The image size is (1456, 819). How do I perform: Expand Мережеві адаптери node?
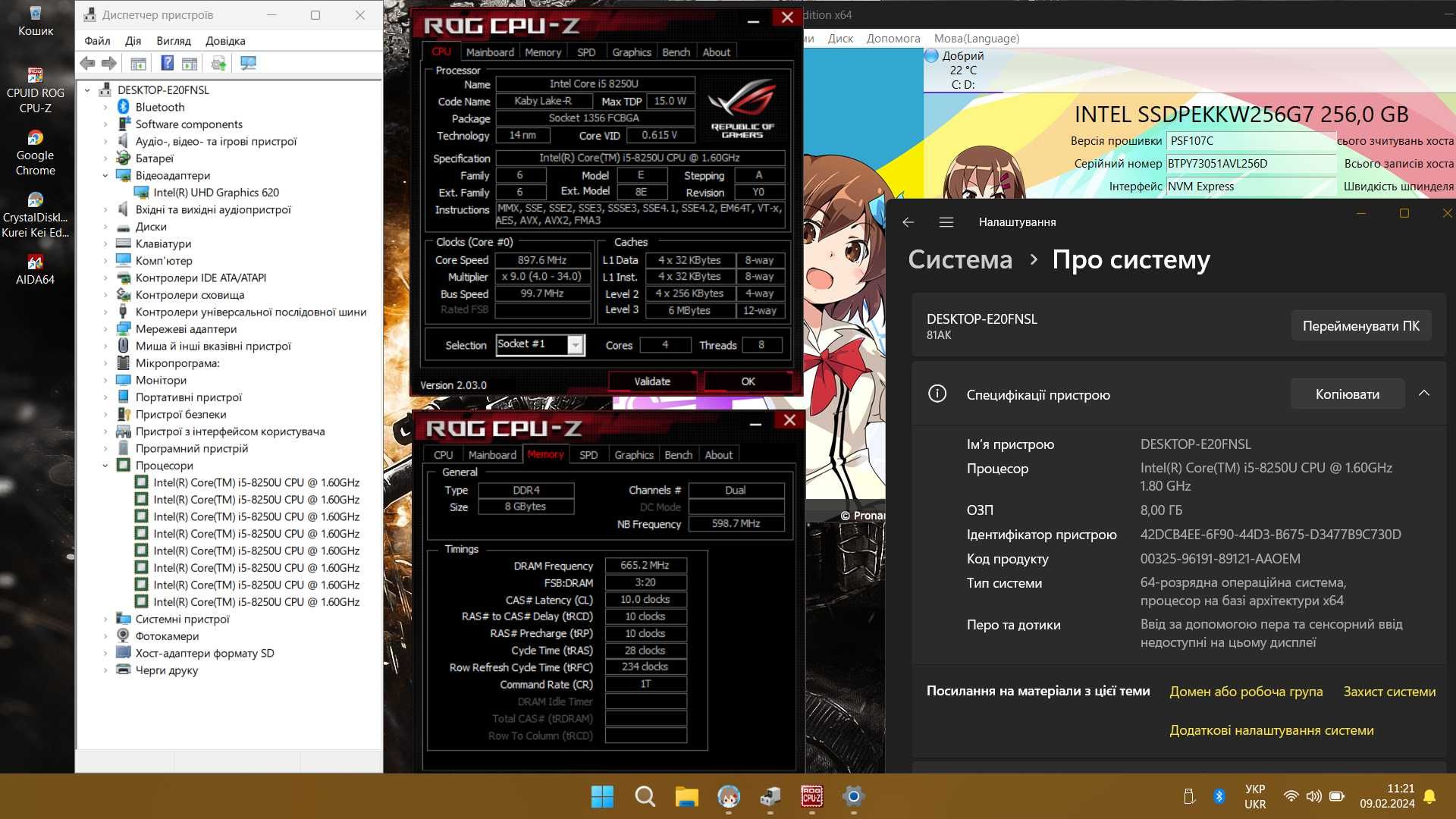pyautogui.click(x=105, y=329)
